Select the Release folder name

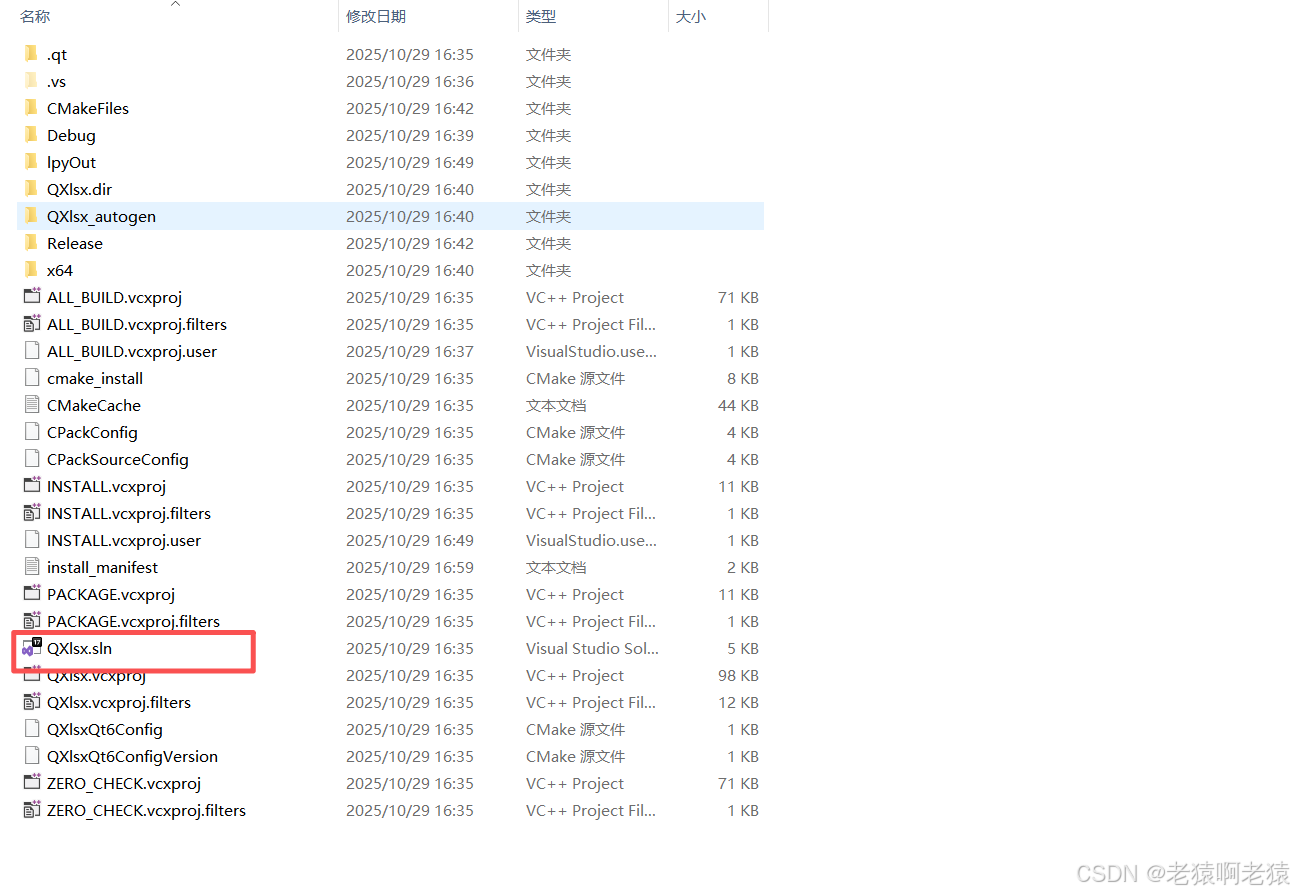point(75,243)
